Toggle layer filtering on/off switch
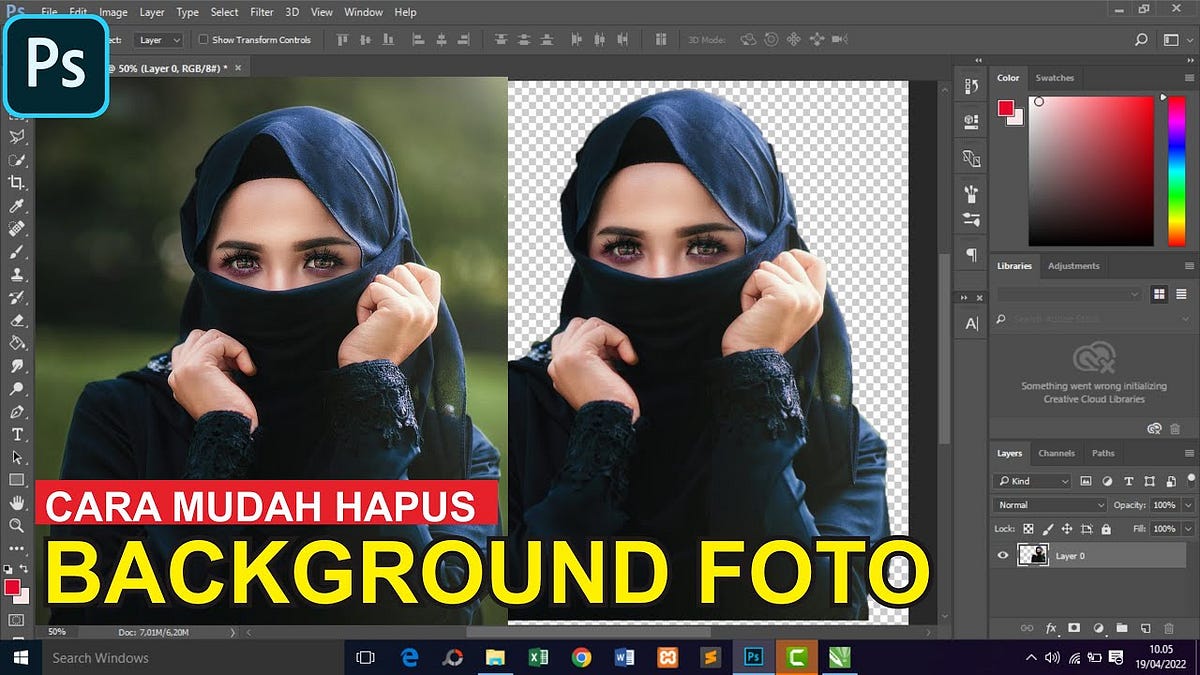The height and width of the screenshot is (675, 1200). click(1190, 481)
